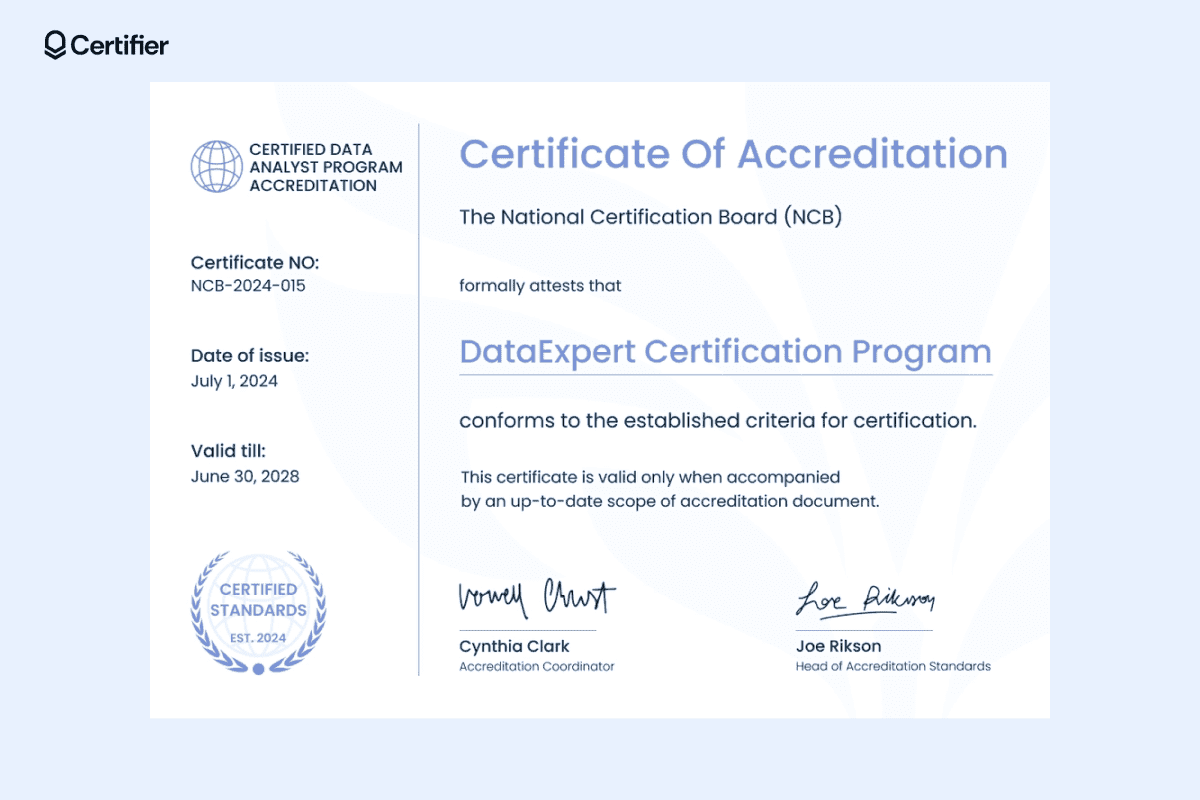The height and width of the screenshot is (800, 1200).
Task: Select The National Certification Board (NCB) text
Action: tap(650, 217)
